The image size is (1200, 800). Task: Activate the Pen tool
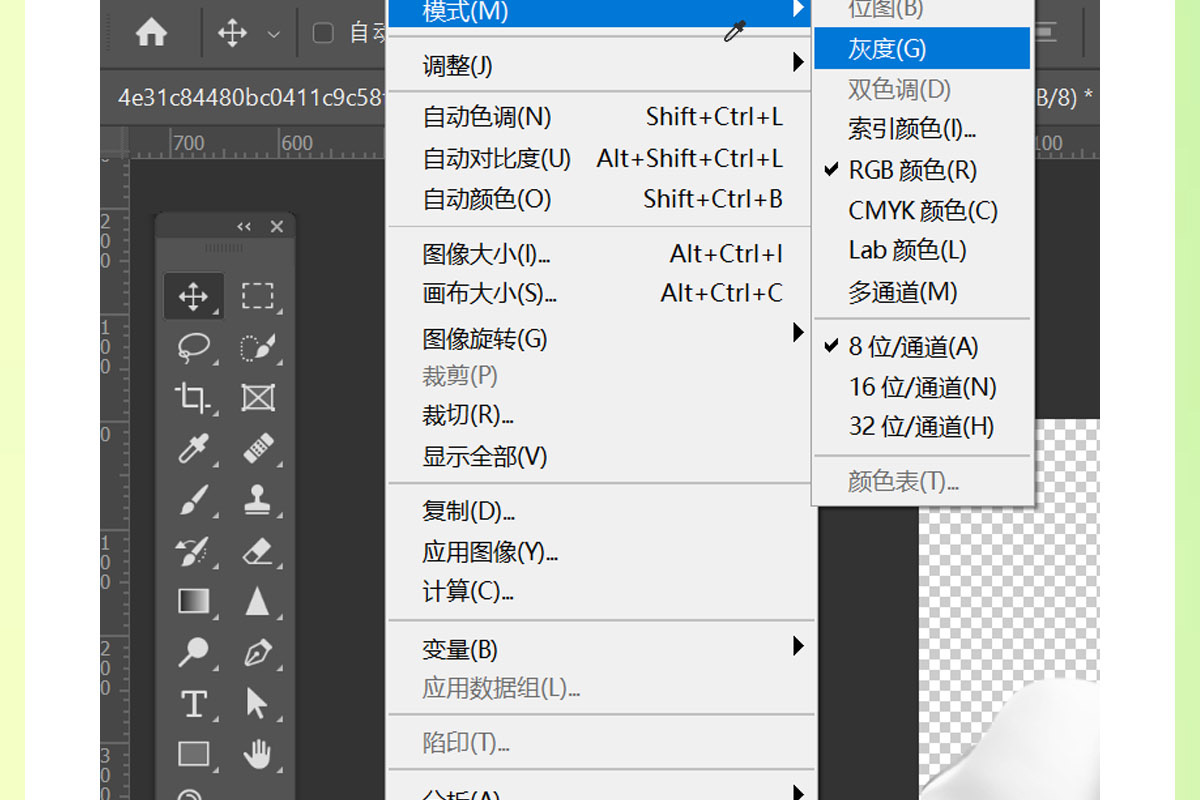[257, 653]
